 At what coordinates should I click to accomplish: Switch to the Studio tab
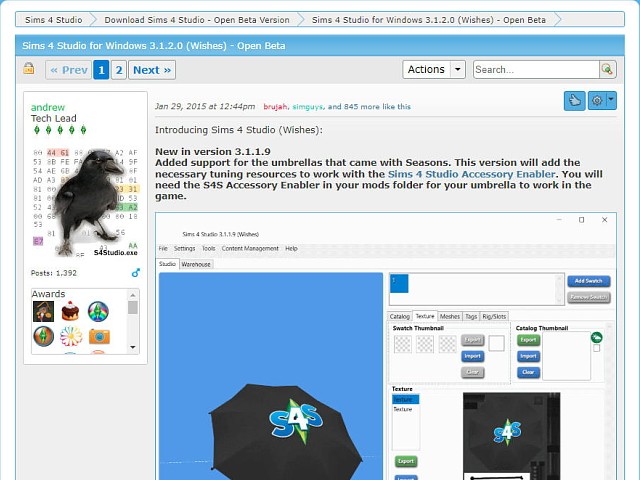[x=167, y=264]
